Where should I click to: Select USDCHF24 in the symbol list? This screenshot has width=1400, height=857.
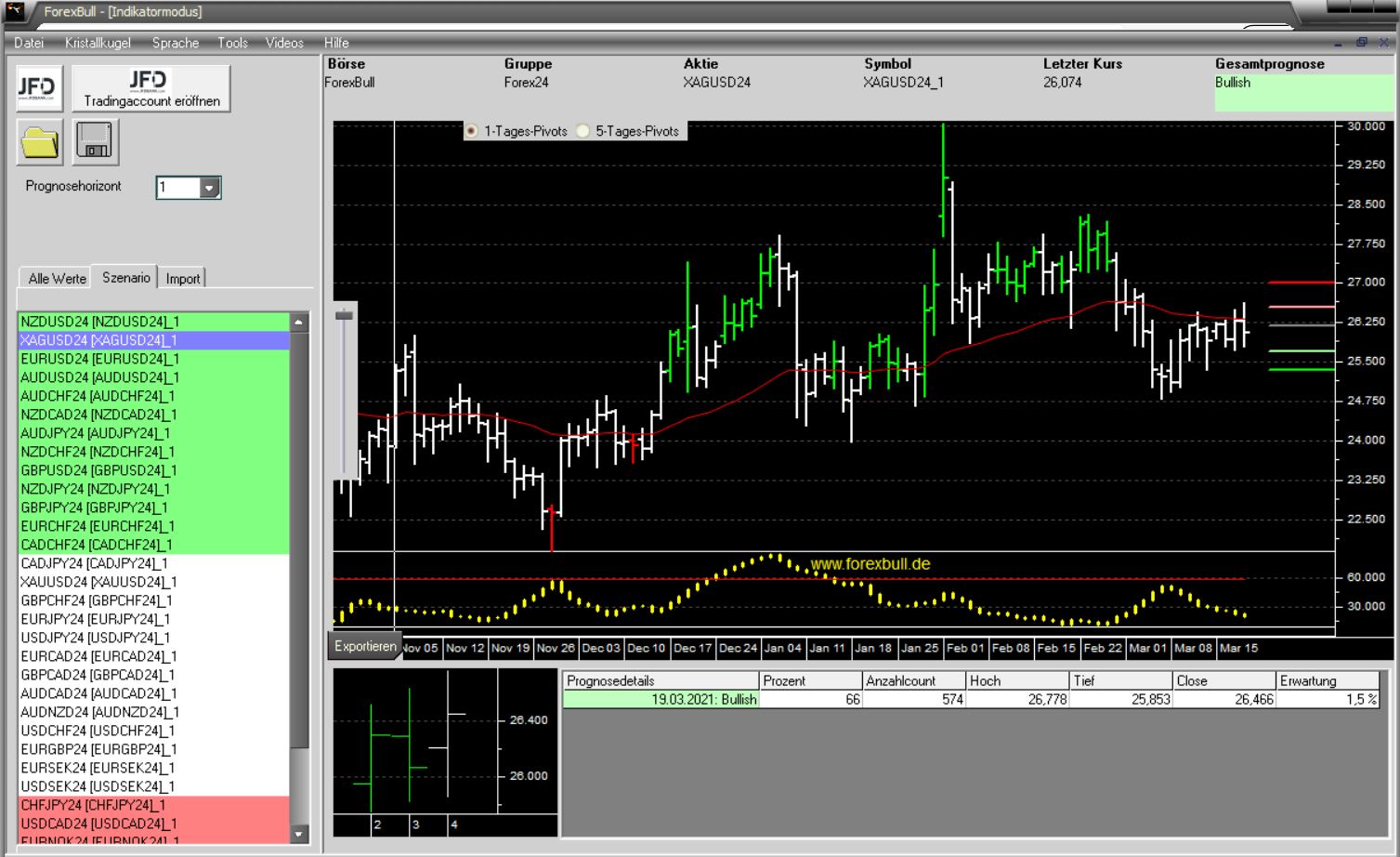click(154, 731)
